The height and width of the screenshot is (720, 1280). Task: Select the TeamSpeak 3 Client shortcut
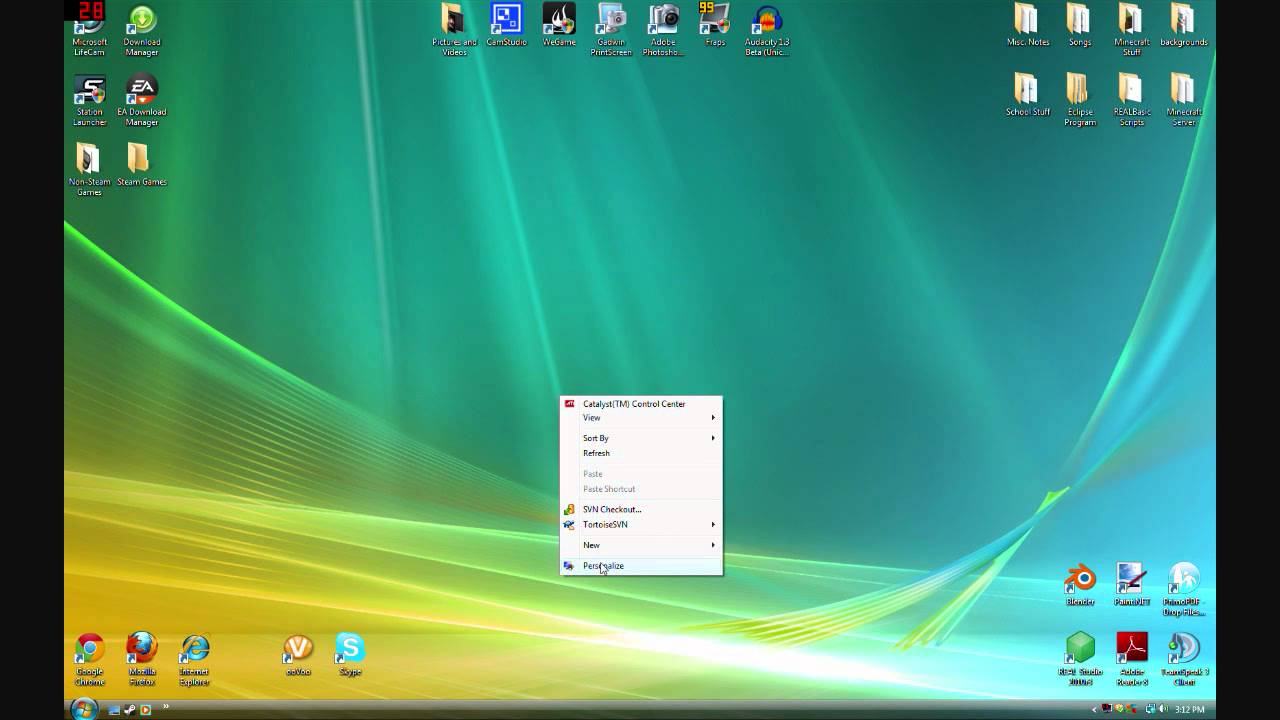coord(1184,658)
